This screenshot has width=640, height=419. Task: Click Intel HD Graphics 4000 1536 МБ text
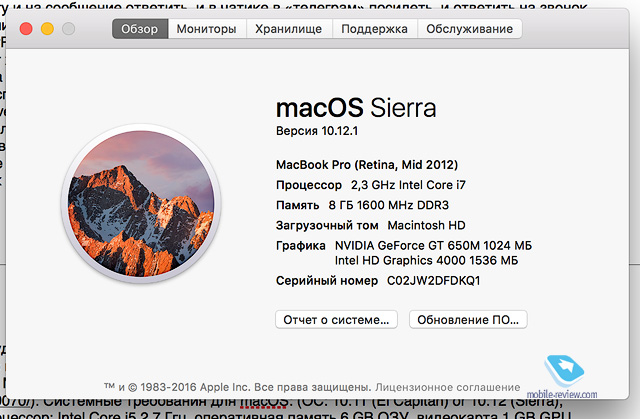(x=427, y=260)
